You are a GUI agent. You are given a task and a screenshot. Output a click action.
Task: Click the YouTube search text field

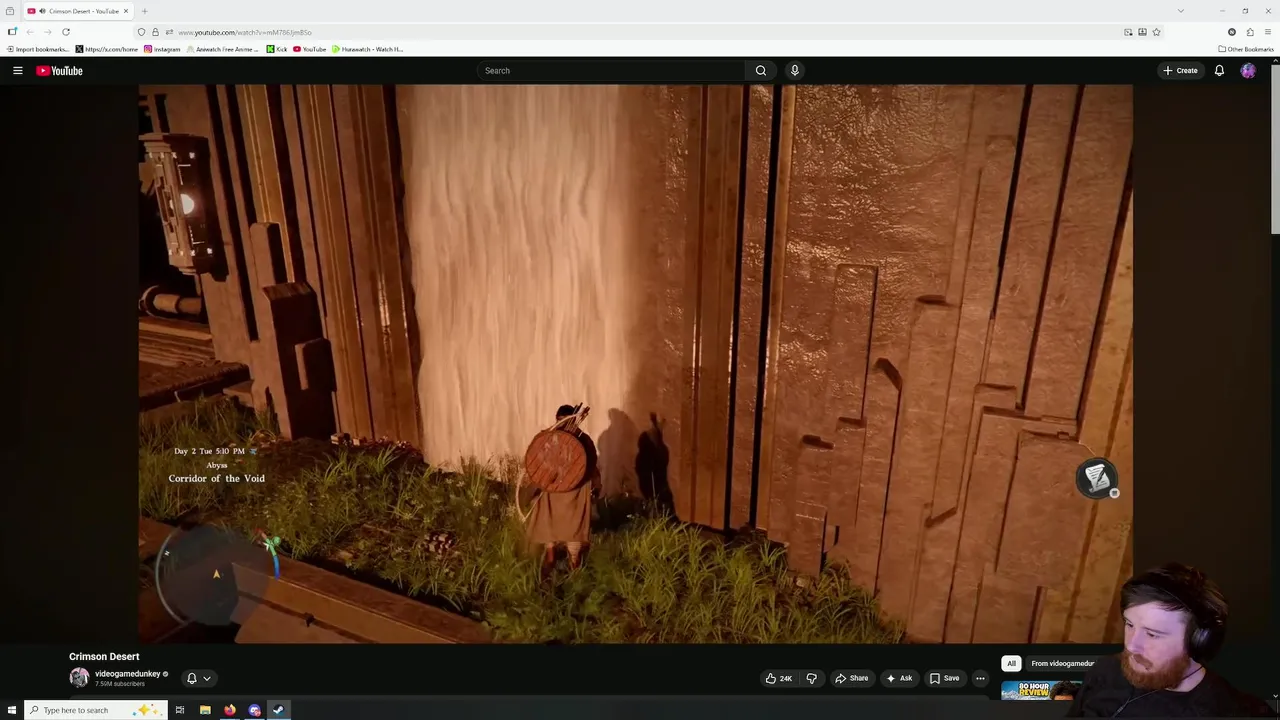pos(611,71)
